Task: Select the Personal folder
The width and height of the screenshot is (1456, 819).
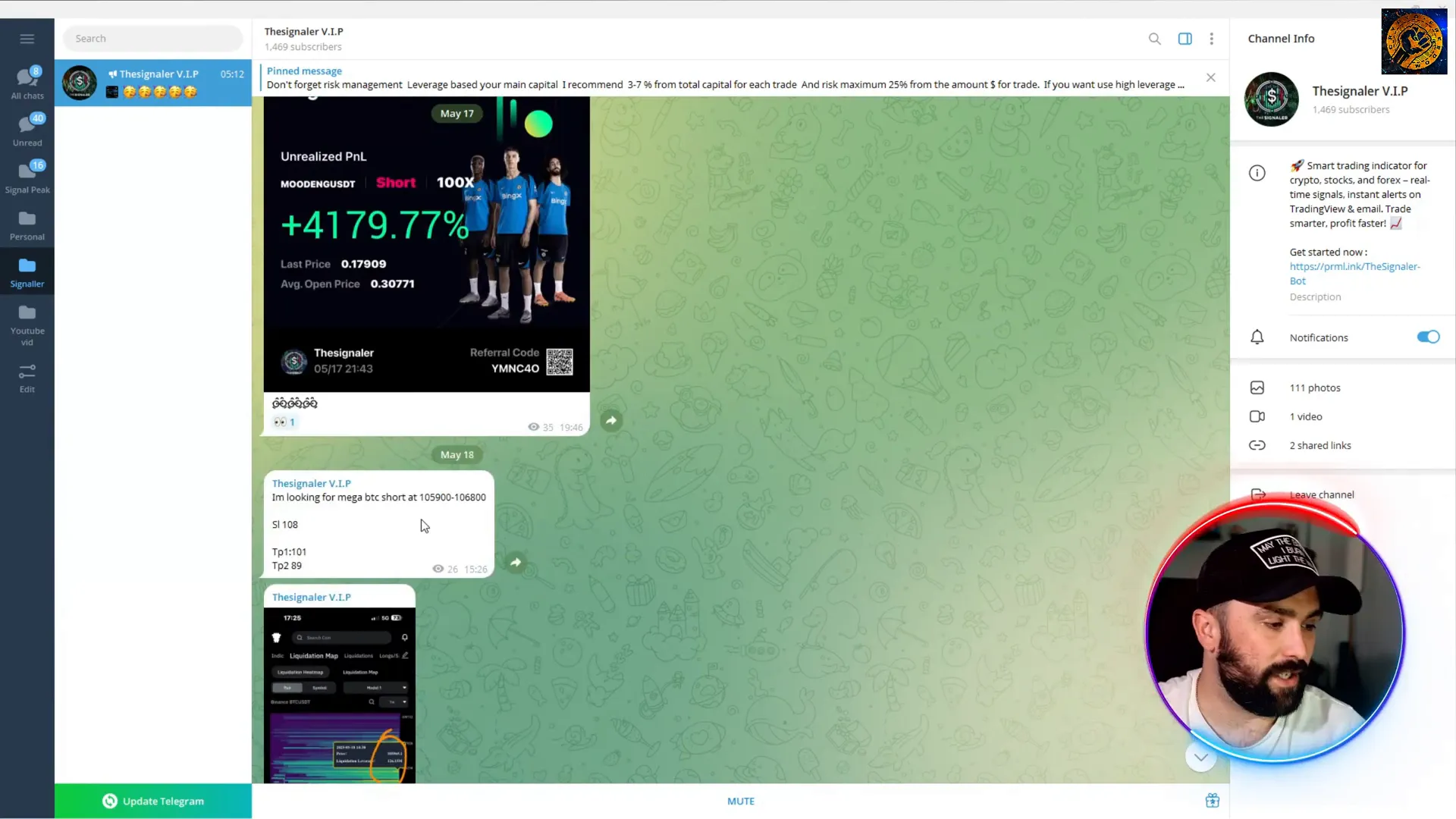Action: (27, 225)
